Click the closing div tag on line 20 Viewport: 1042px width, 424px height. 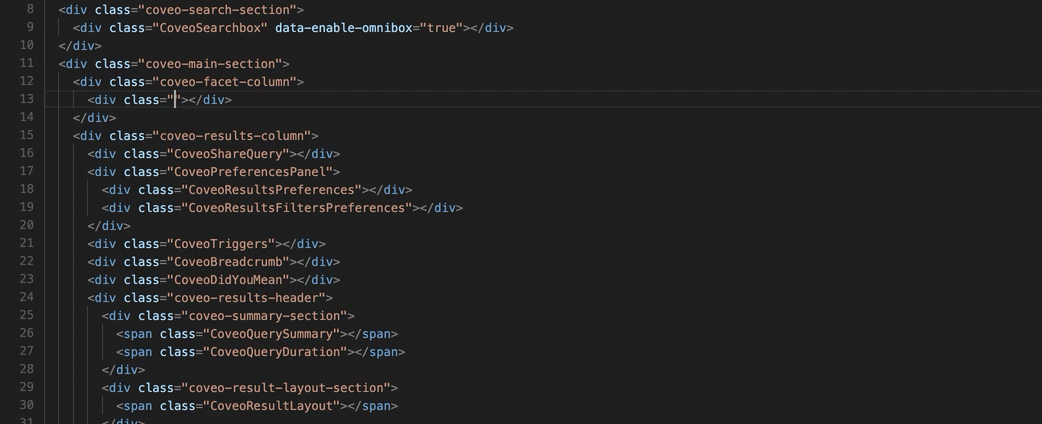109,225
